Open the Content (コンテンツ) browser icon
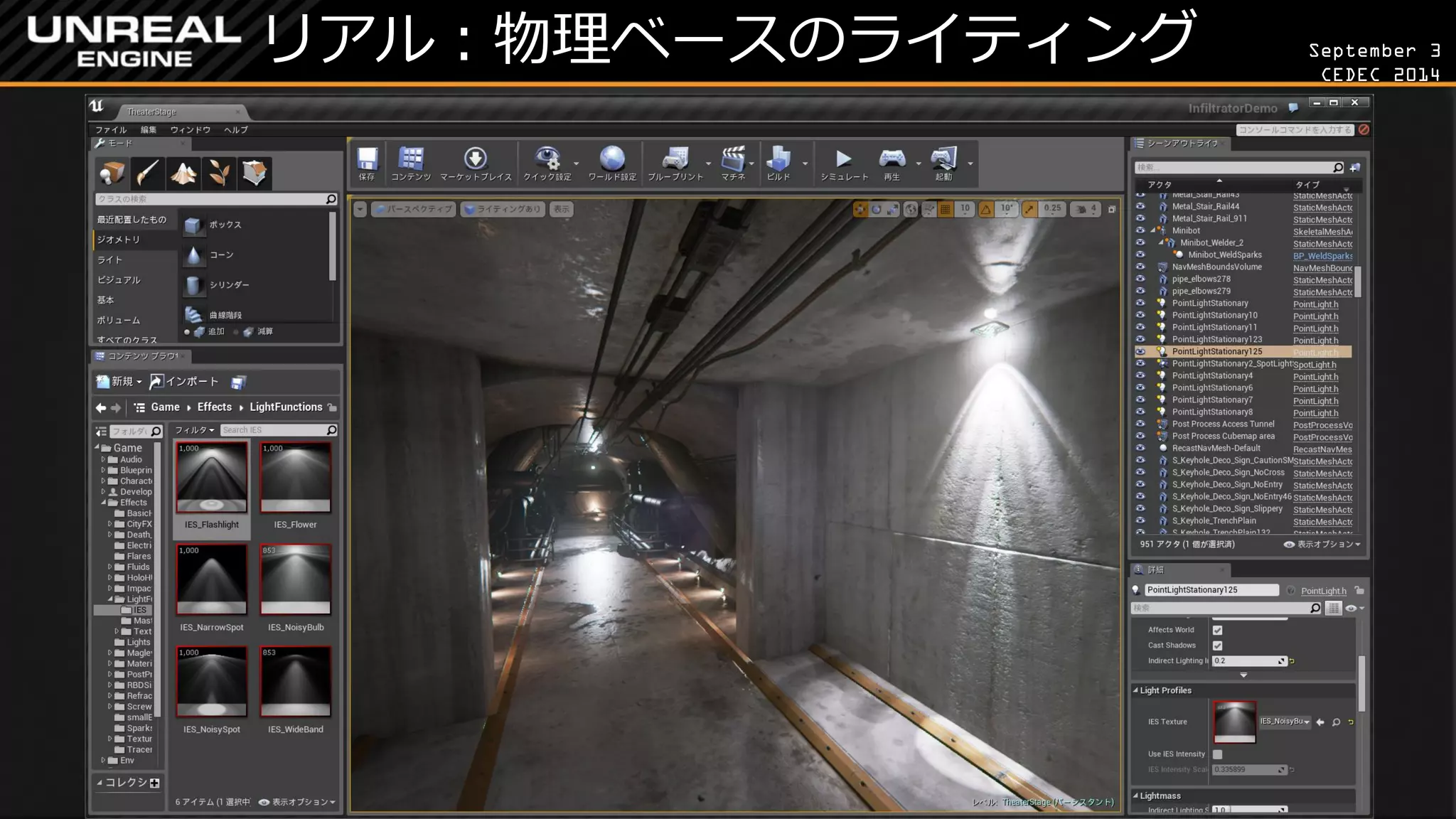Image resolution: width=1456 pixels, height=819 pixels. [x=411, y=159]
